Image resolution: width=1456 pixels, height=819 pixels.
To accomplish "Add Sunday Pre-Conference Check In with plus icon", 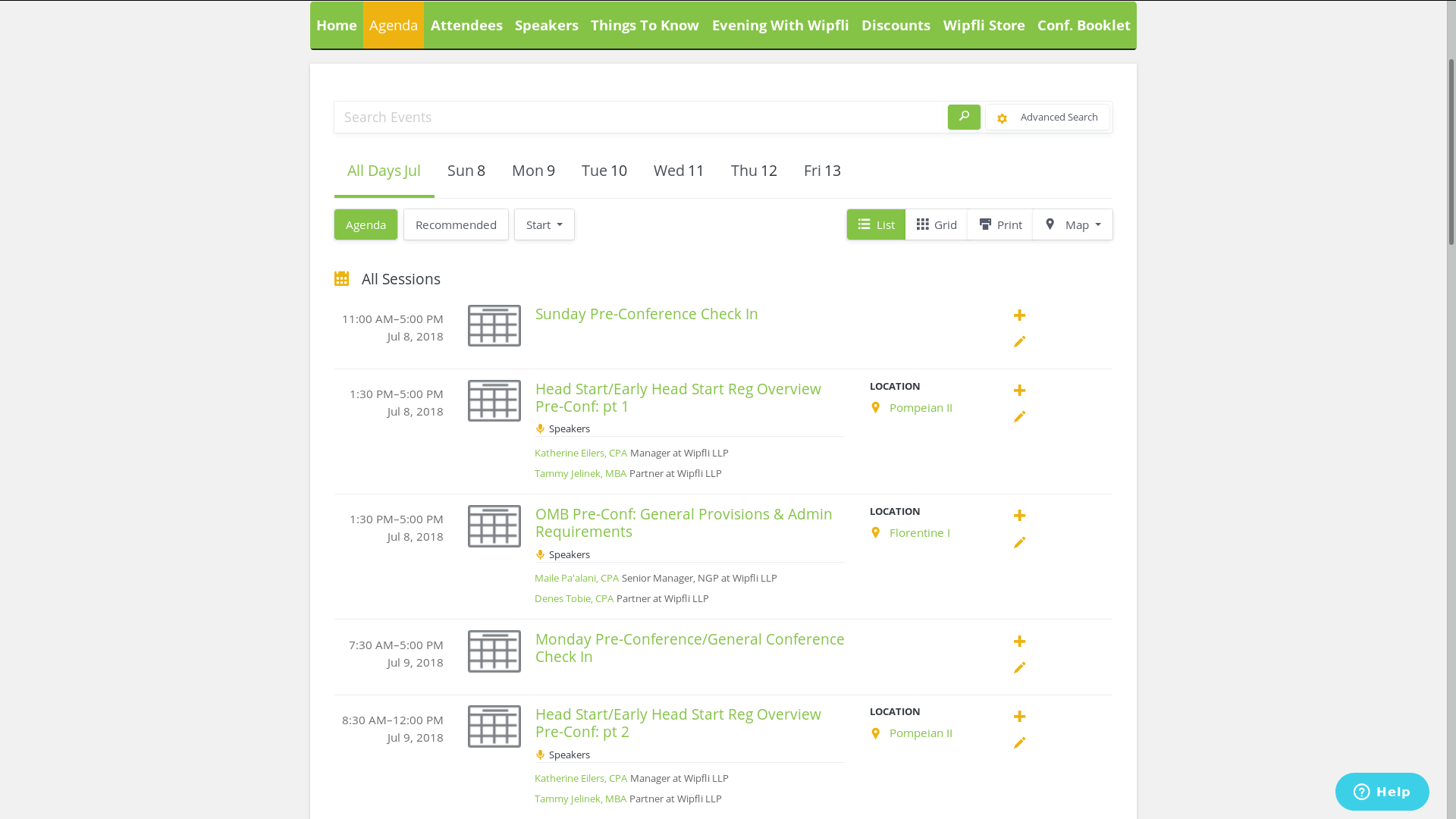I will [1020, 315].
